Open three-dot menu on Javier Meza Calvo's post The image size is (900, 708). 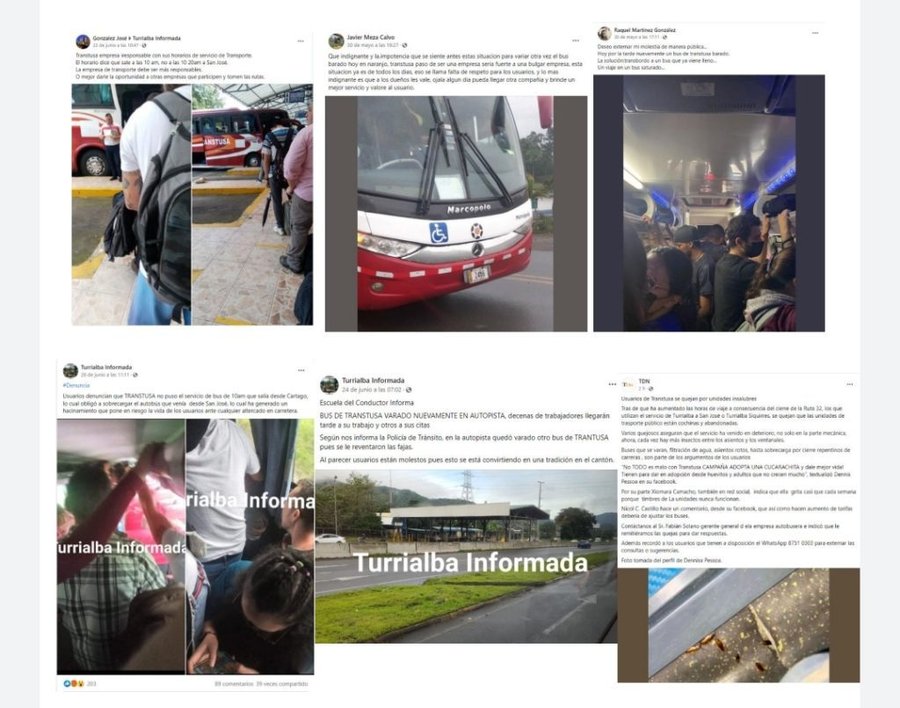(576, 41)
